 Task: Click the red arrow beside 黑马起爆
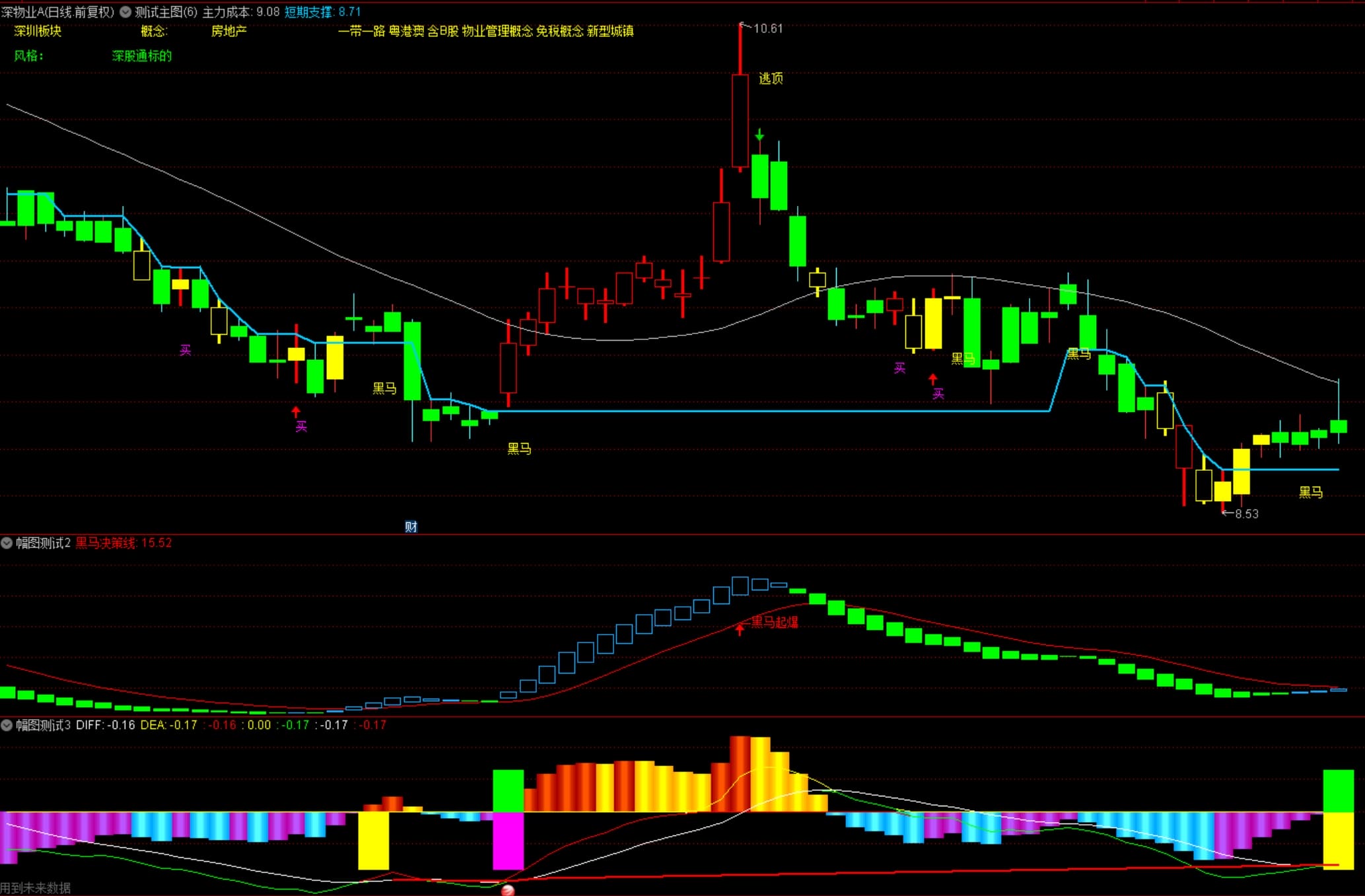pos(740,630)
